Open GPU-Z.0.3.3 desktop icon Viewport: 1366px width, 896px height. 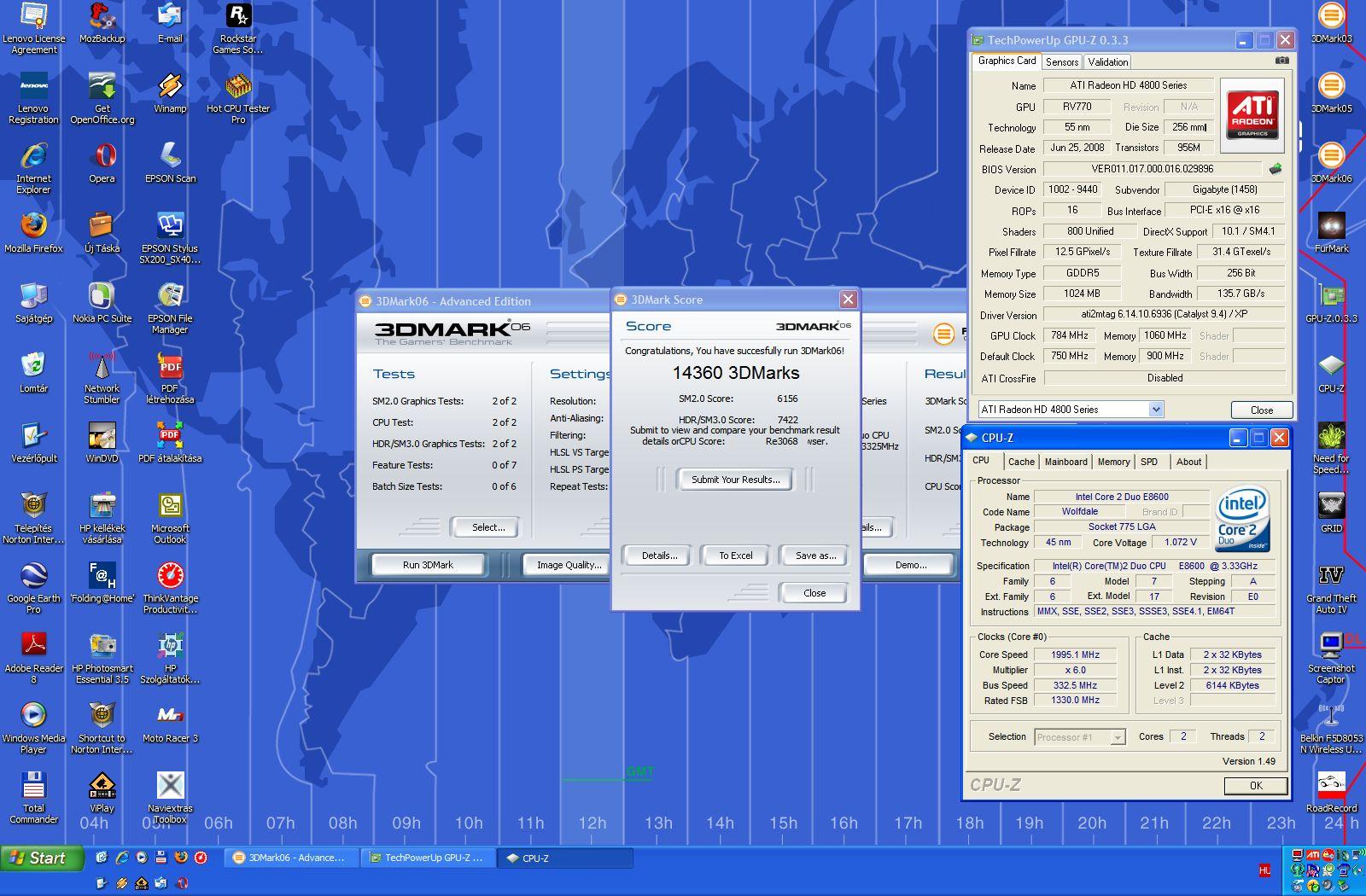tap(1331, 304)
